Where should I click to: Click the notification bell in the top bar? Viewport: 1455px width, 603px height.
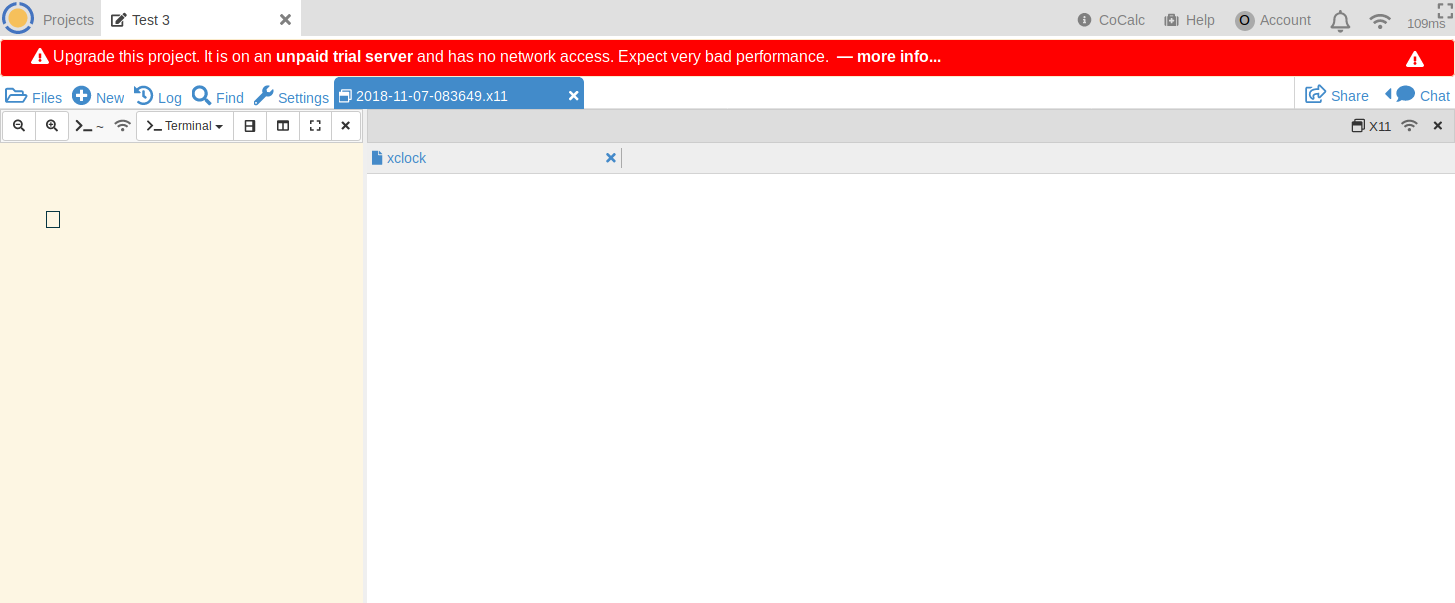(x=1340, y=19)
